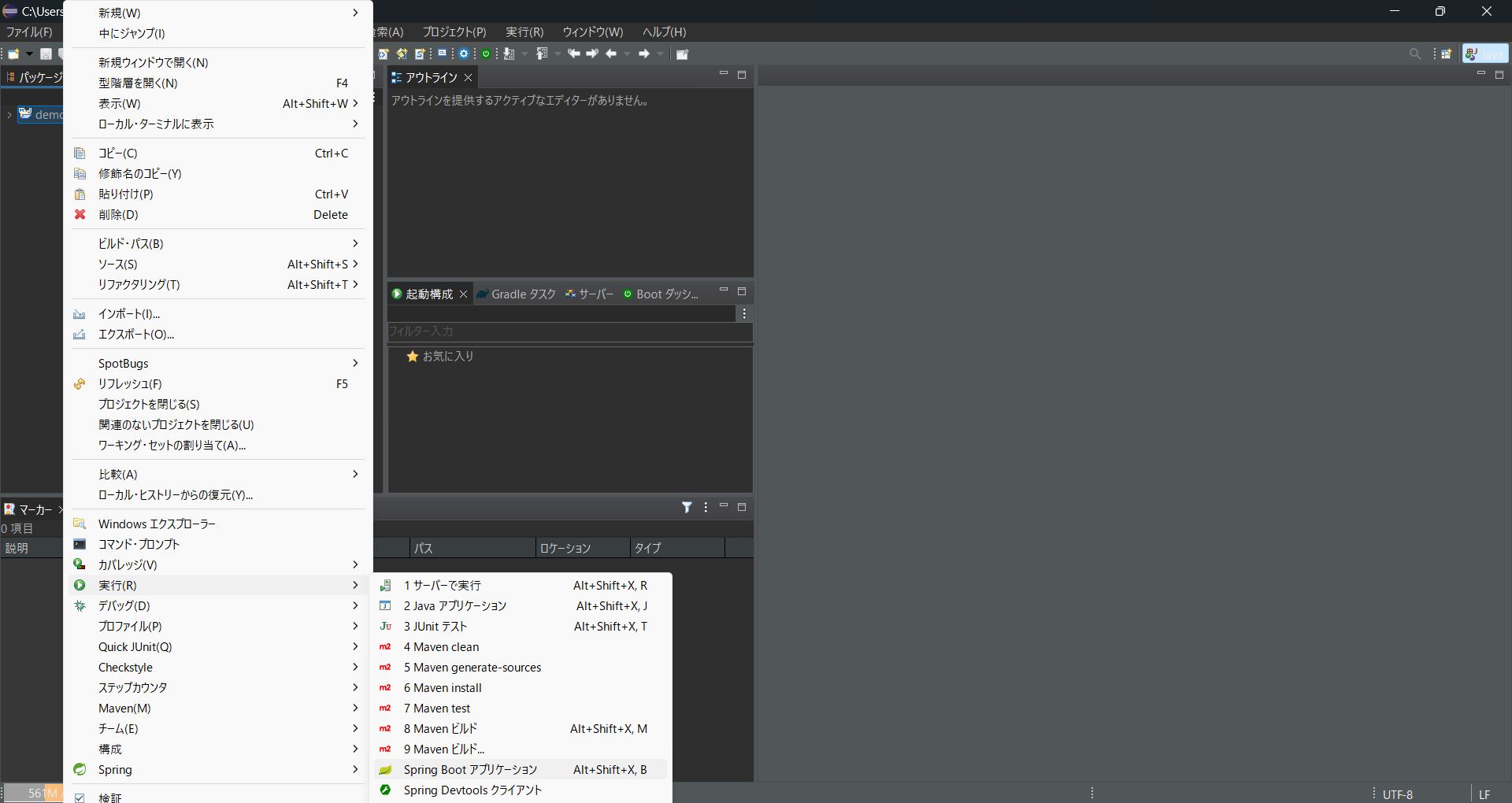Click the Last Edit Location back icon
1512x803 pixels.
point(574,54)
